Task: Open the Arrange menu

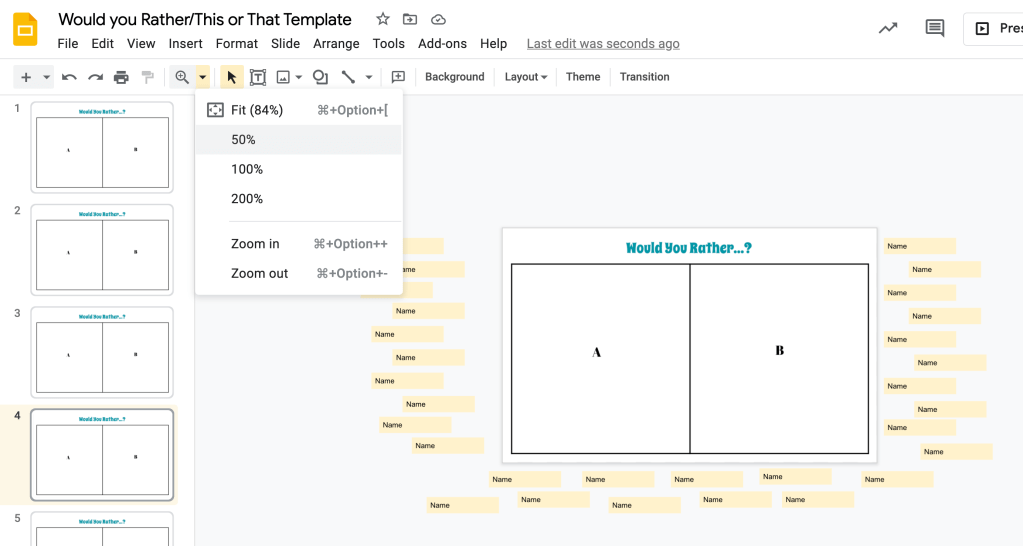Action: click(x=336, y=44)
